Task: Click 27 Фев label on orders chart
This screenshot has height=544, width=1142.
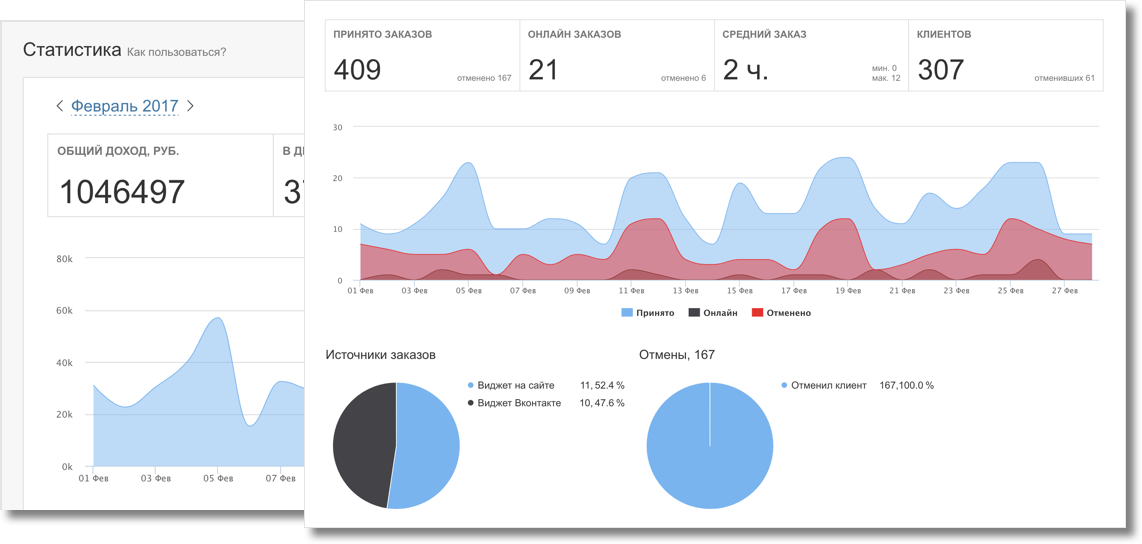Action: click(x=1064, y=291)
